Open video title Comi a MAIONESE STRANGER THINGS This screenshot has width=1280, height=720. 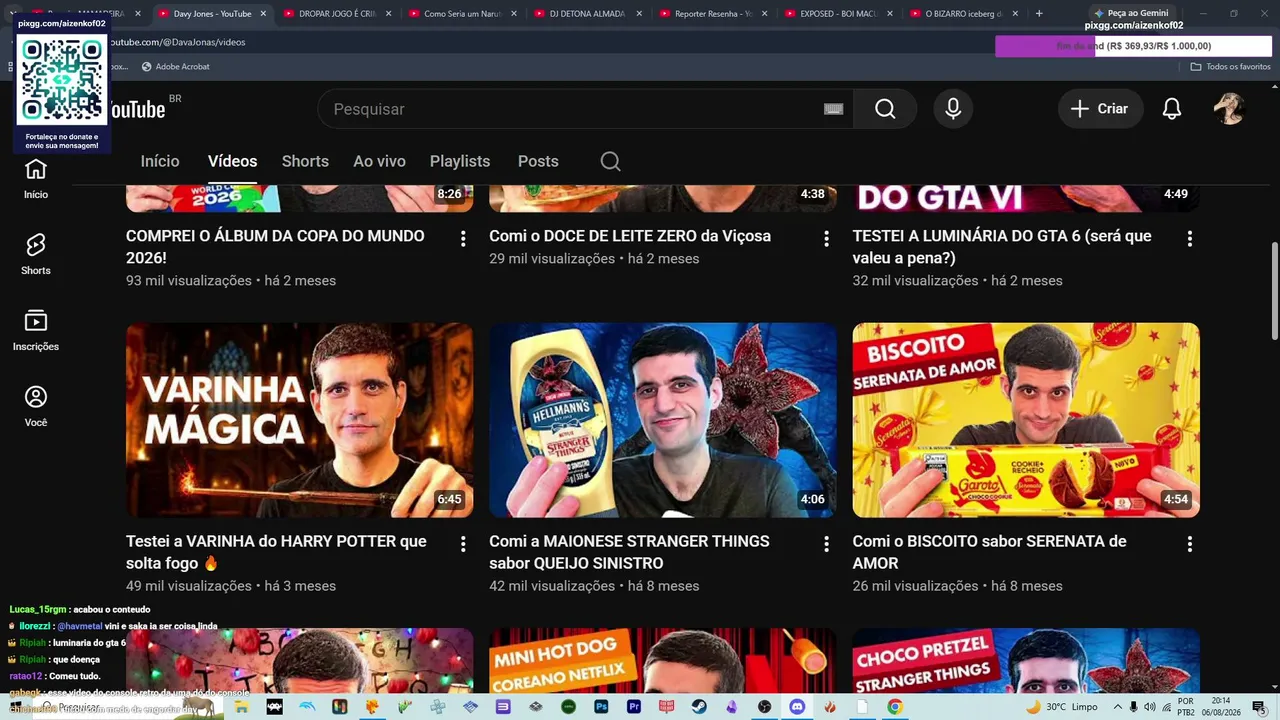pos(629,552)
